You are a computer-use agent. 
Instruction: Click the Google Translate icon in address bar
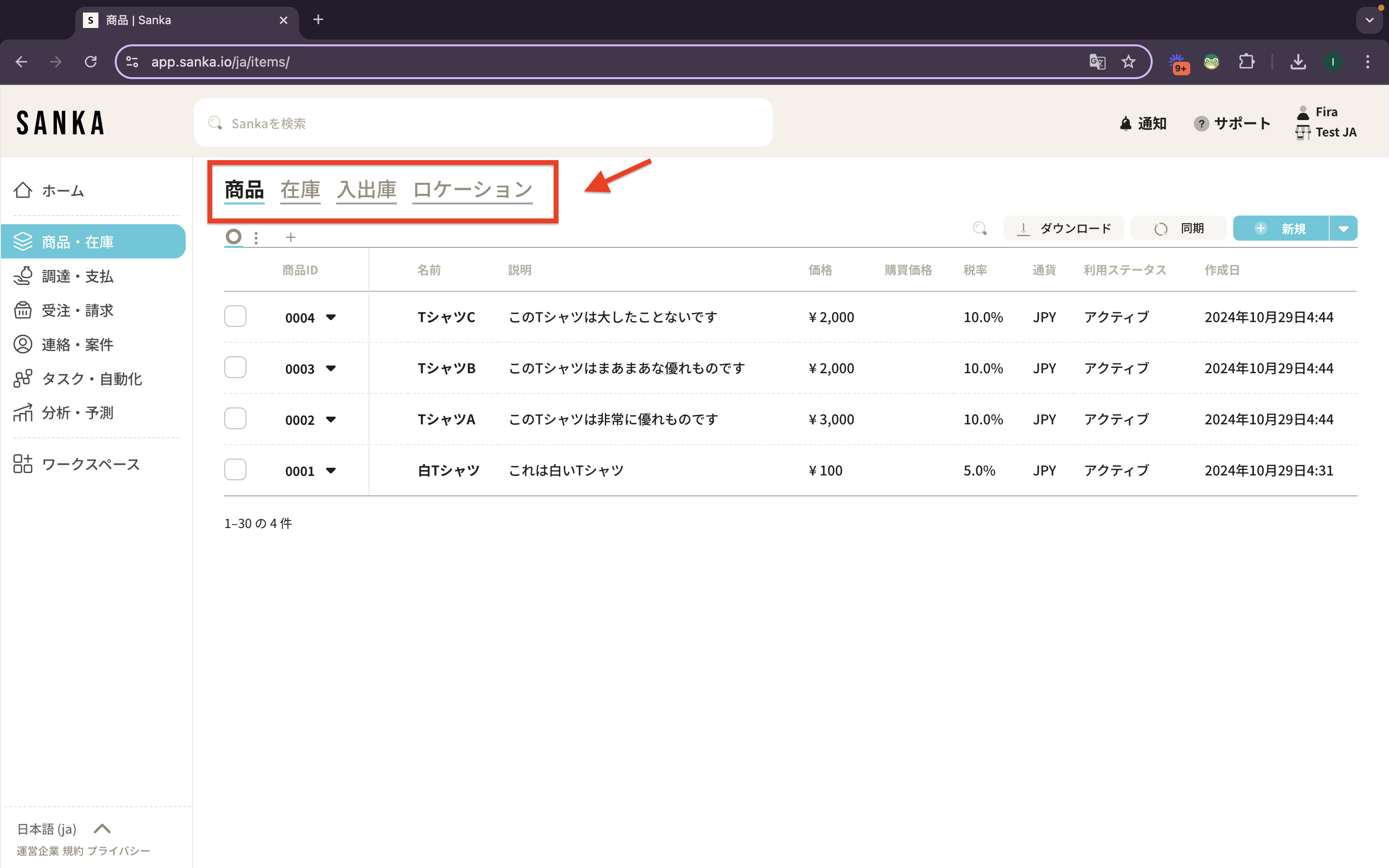[1097, 61]
